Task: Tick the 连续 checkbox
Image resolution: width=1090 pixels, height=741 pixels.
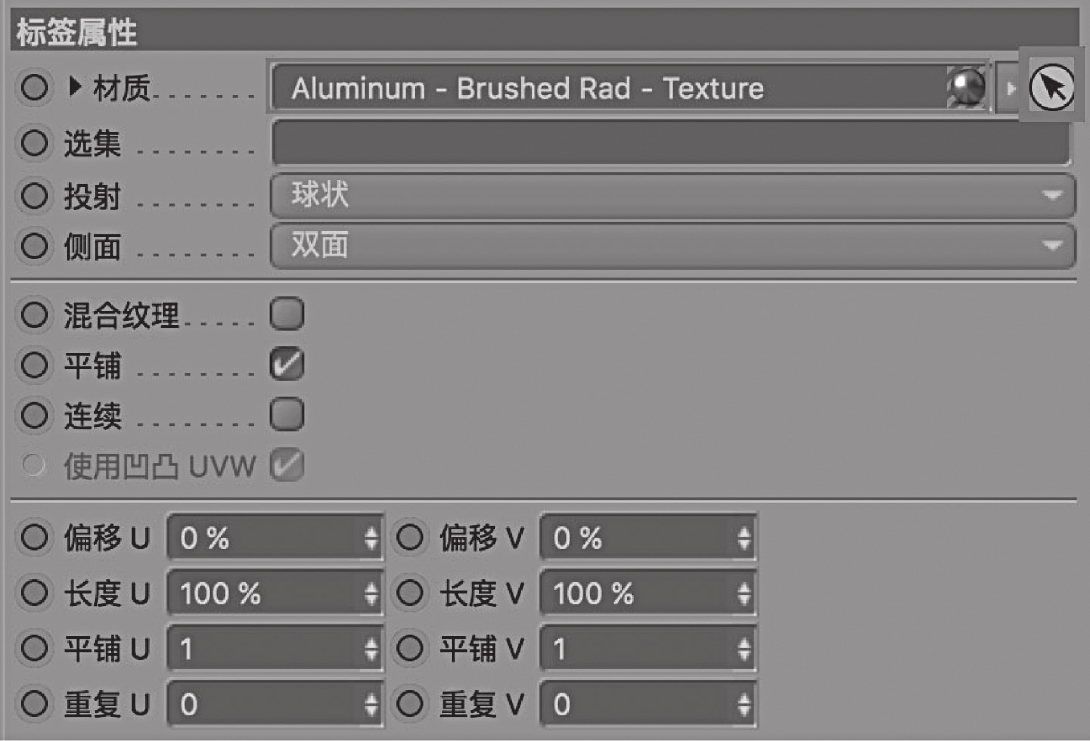Action: [286, 414]
